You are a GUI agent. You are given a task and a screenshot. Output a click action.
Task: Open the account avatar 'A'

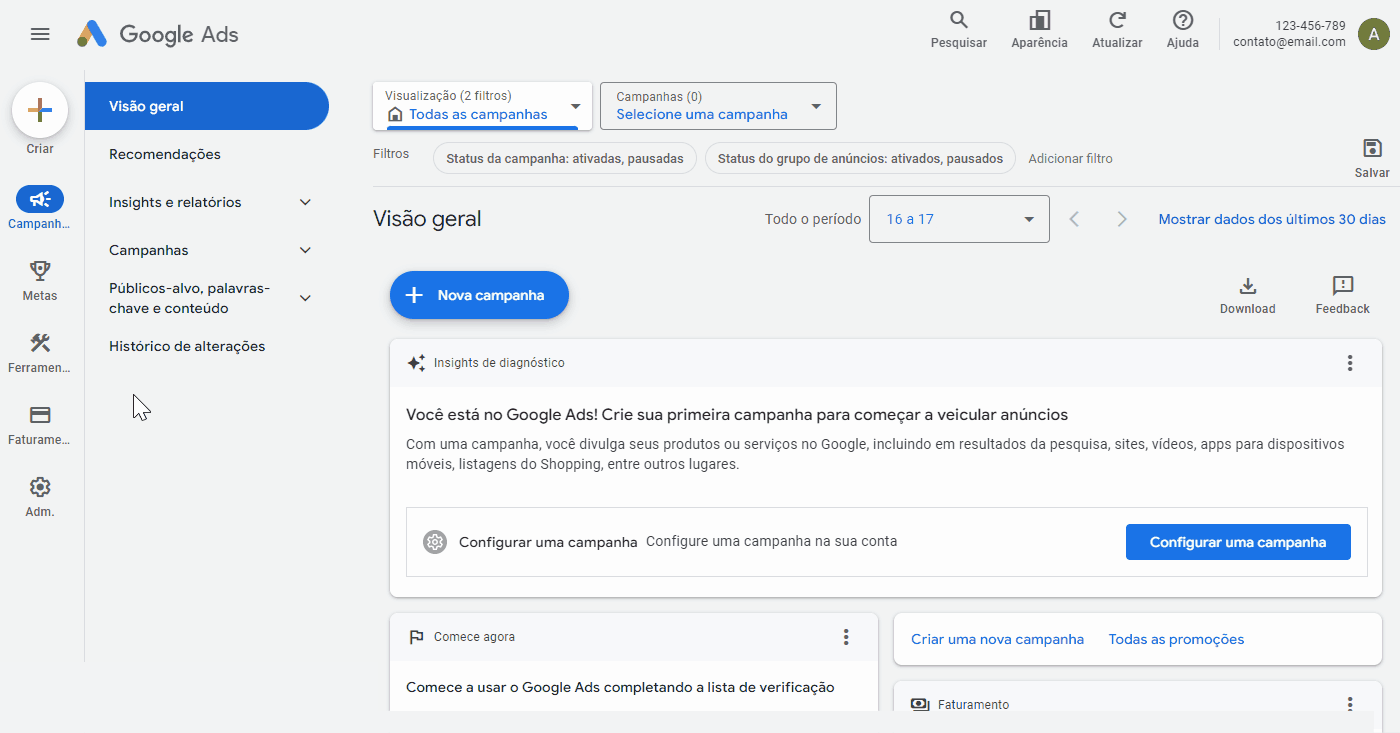(1374, 34)
